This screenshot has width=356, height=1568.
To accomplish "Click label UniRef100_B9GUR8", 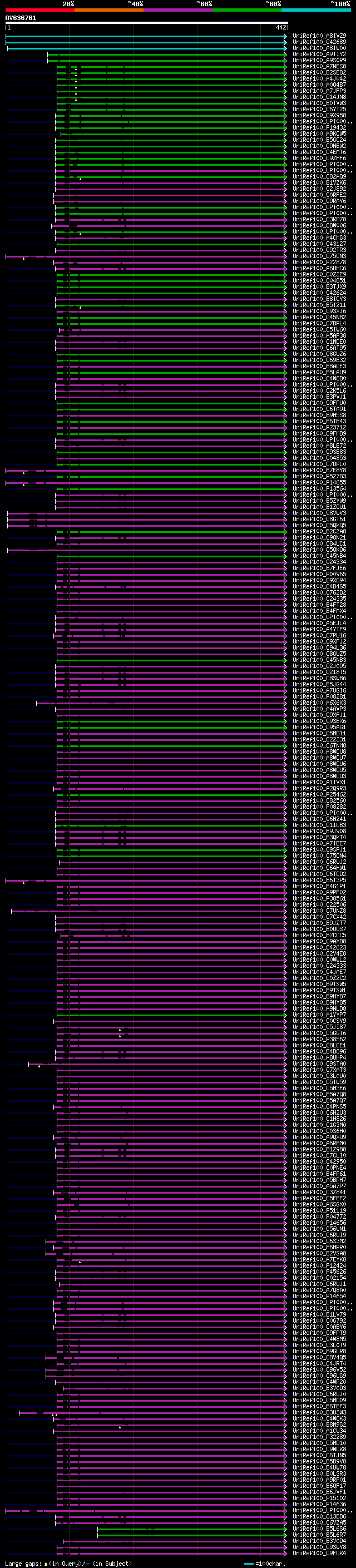I will click(x=319, y=1352).
